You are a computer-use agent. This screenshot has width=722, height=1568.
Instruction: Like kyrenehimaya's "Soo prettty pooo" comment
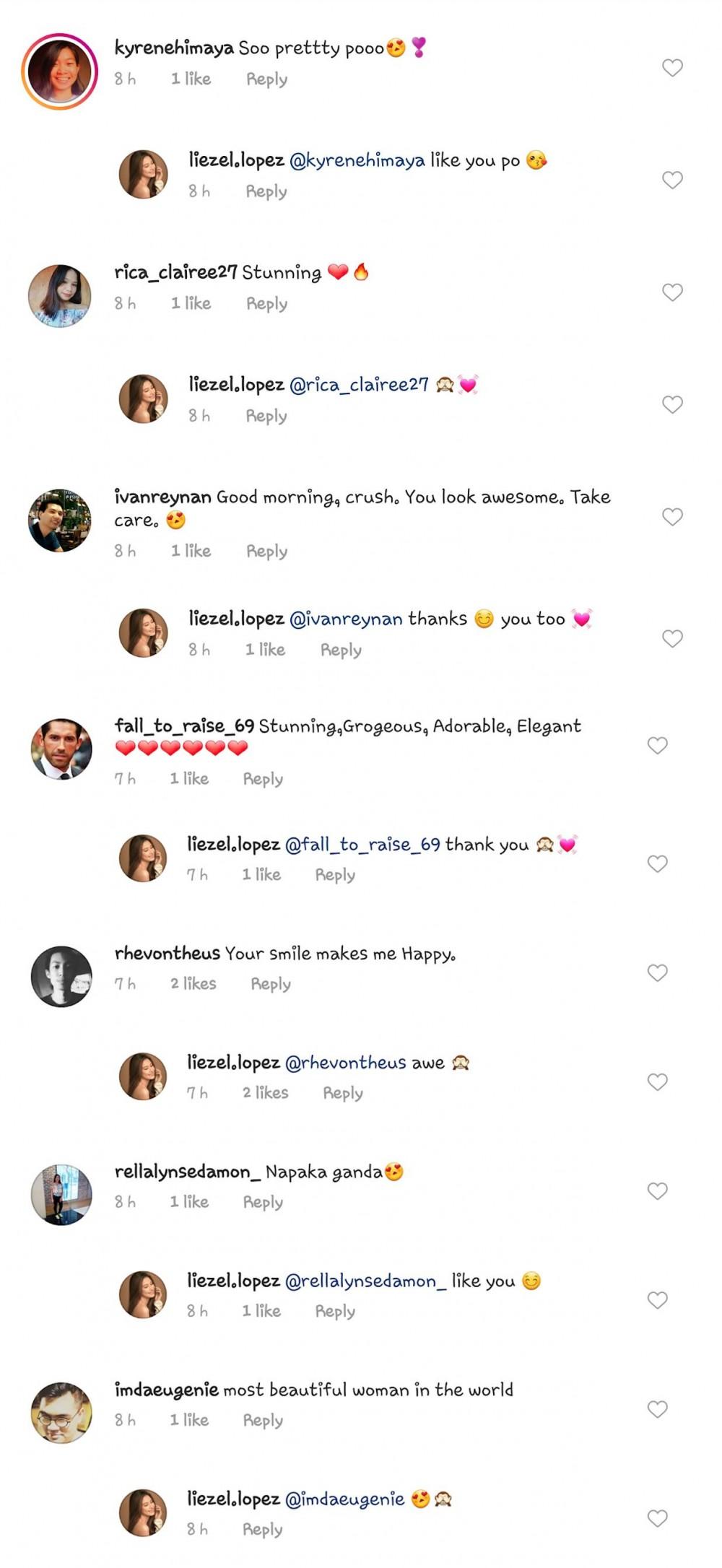(672, 68)
